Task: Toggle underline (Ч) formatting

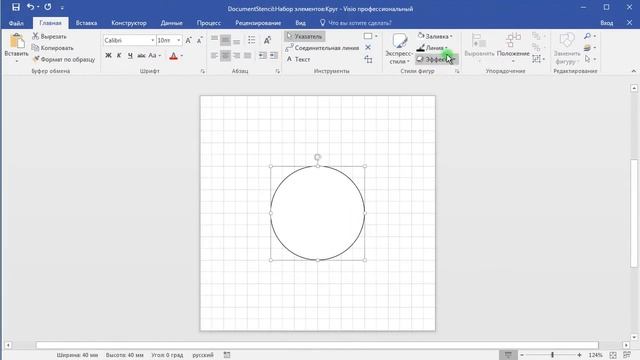Action: click(x=130, y=56)
